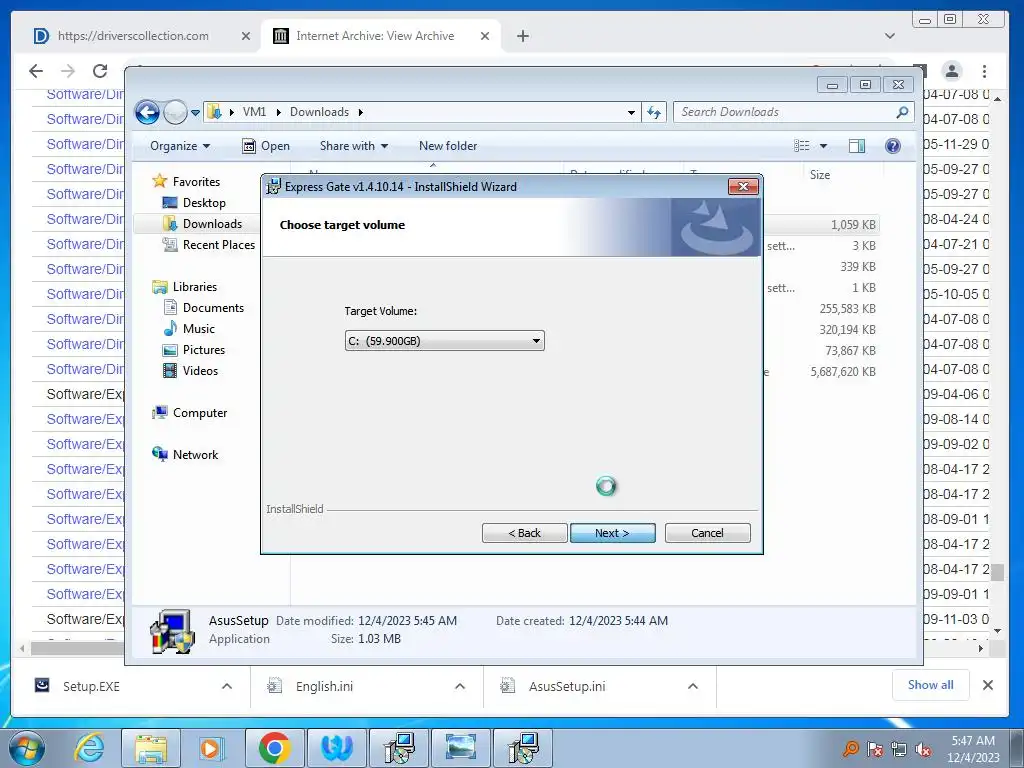Click Setup.EXE in downloads bar
This screenshot has width=1024, height=768.
tap(91, 686)
